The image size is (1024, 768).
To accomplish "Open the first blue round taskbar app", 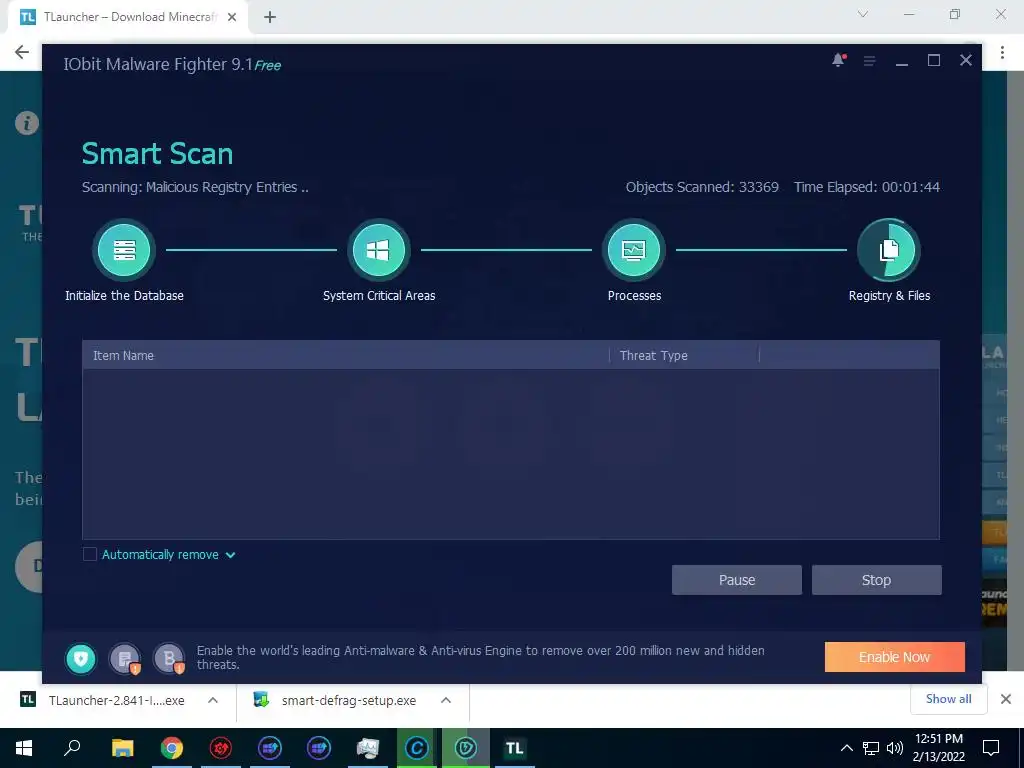I will tap(270, 748).
